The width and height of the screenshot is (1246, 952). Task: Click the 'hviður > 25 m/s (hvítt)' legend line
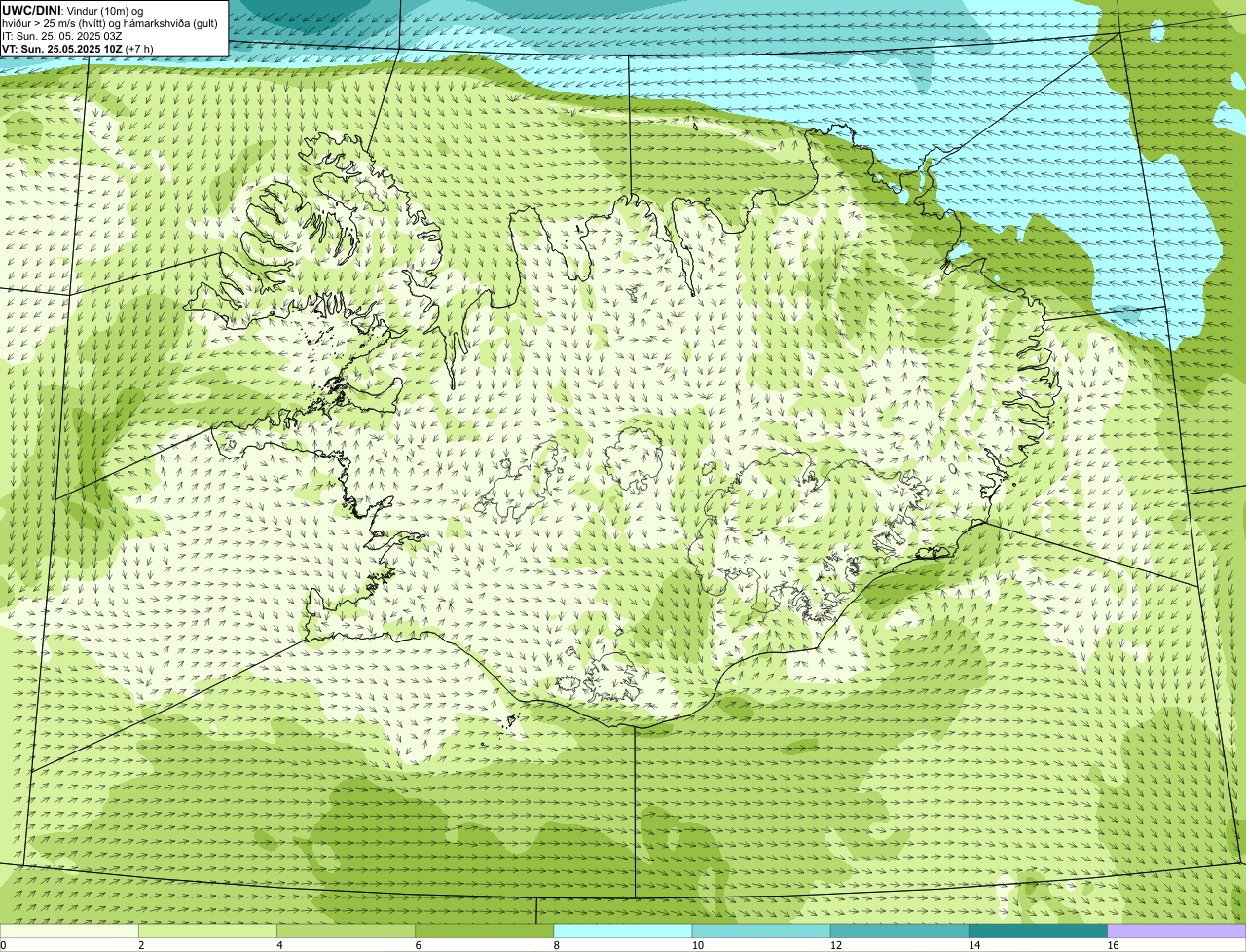click(110, 22)
